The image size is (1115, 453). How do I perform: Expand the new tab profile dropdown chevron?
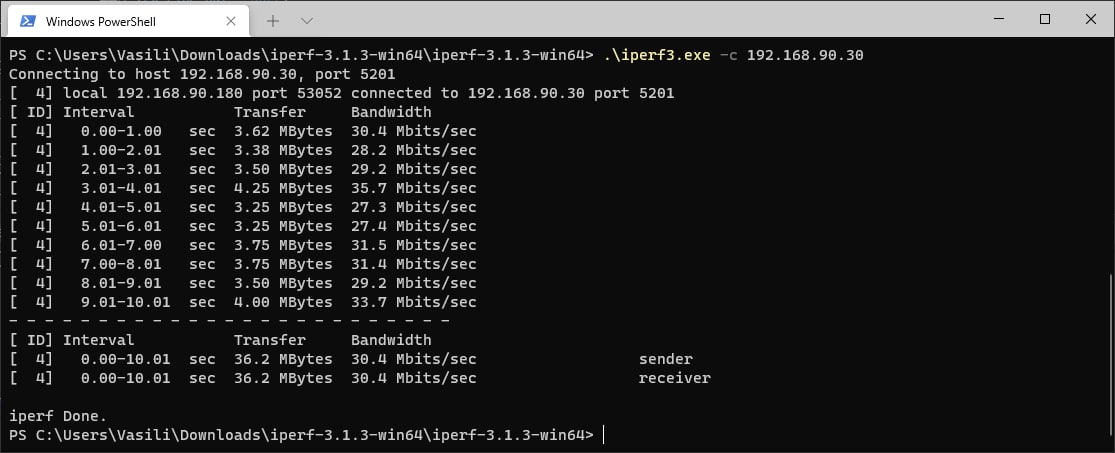(x=307, y=20)
